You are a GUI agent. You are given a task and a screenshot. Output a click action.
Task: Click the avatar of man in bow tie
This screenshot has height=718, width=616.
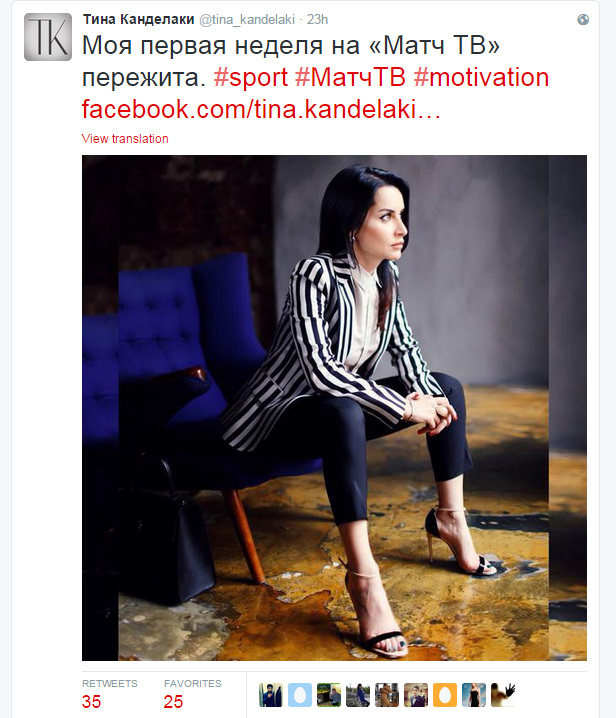click(416, 695)
